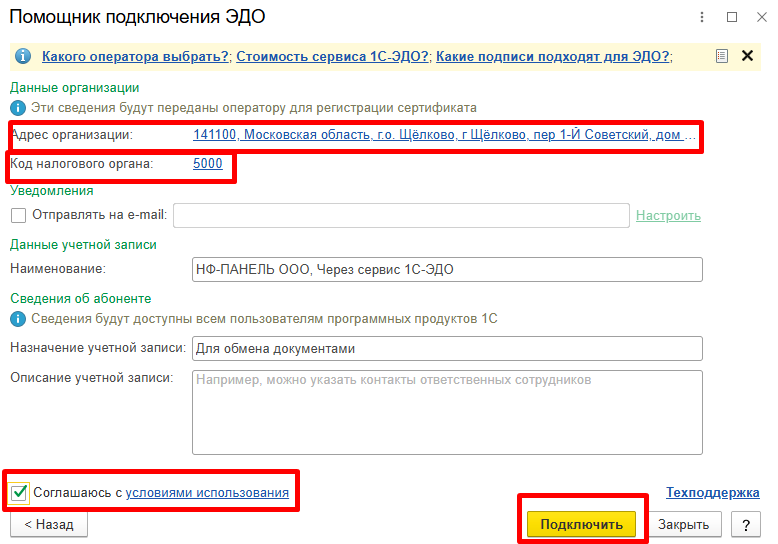The width and height of the screenshot is (778, 544).
Task: Dismiss the yellow hint banner
Action: [747, 56]
